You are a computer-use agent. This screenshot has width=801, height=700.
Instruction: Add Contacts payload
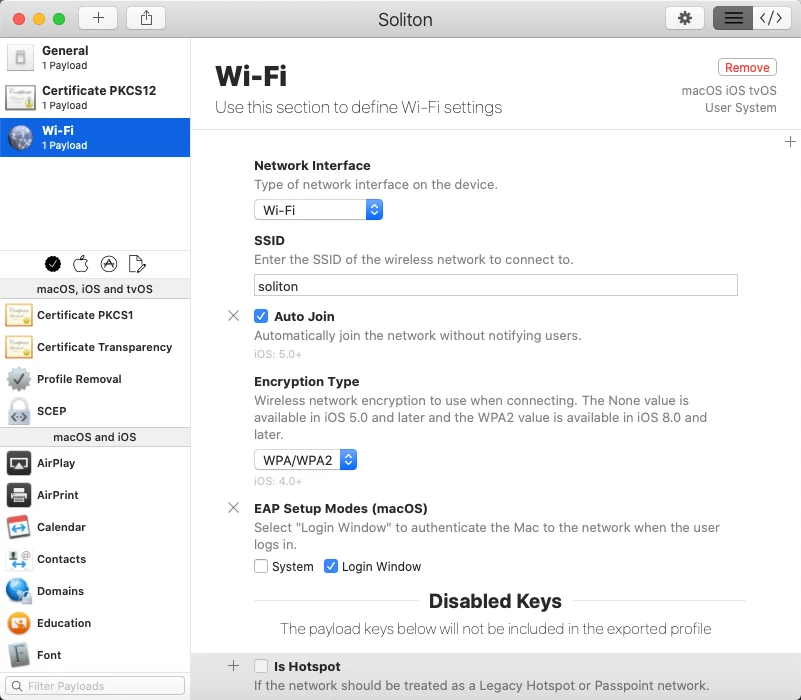95,559
